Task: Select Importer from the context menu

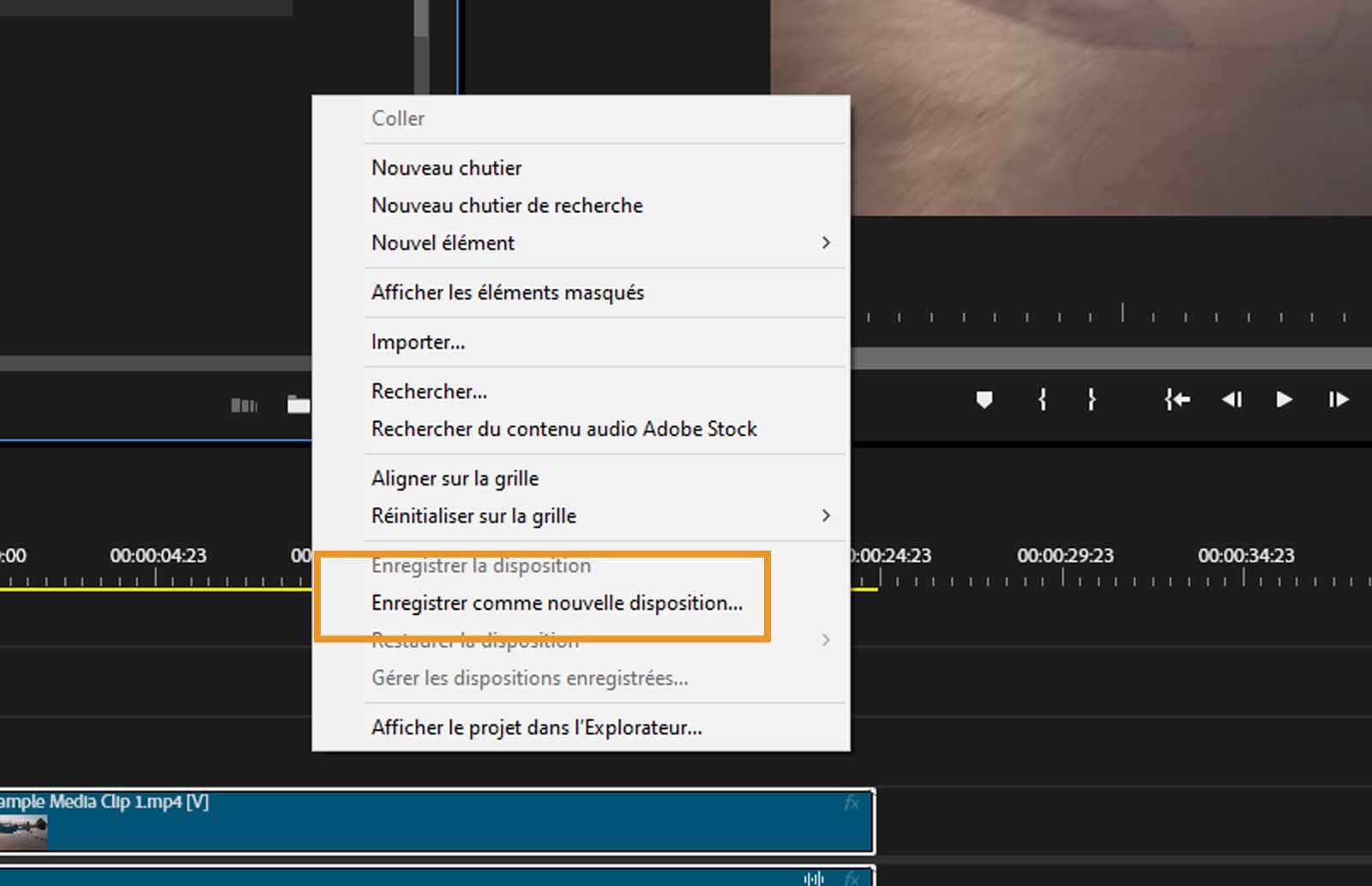Action: click(x=418, y=341)
